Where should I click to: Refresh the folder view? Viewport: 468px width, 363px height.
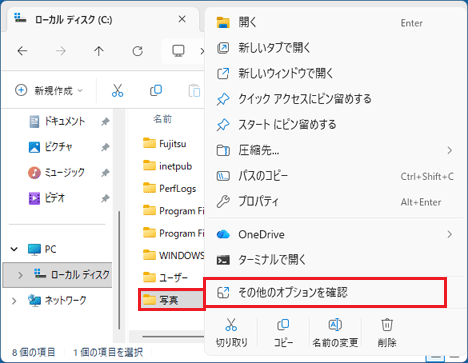coord(137,51)
